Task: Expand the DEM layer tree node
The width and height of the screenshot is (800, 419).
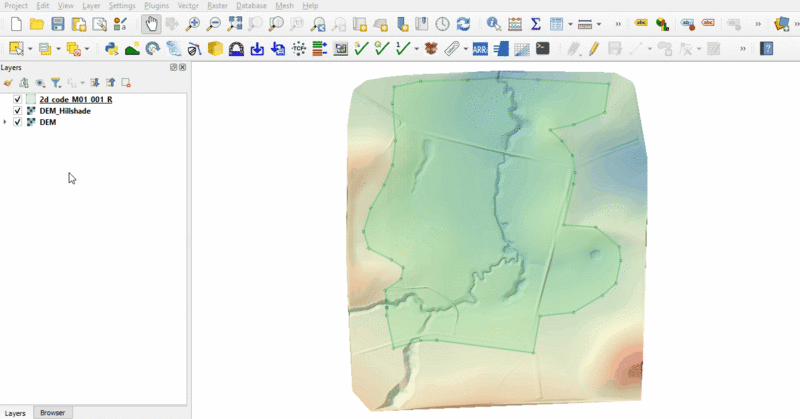Action: tap(6, 122)
